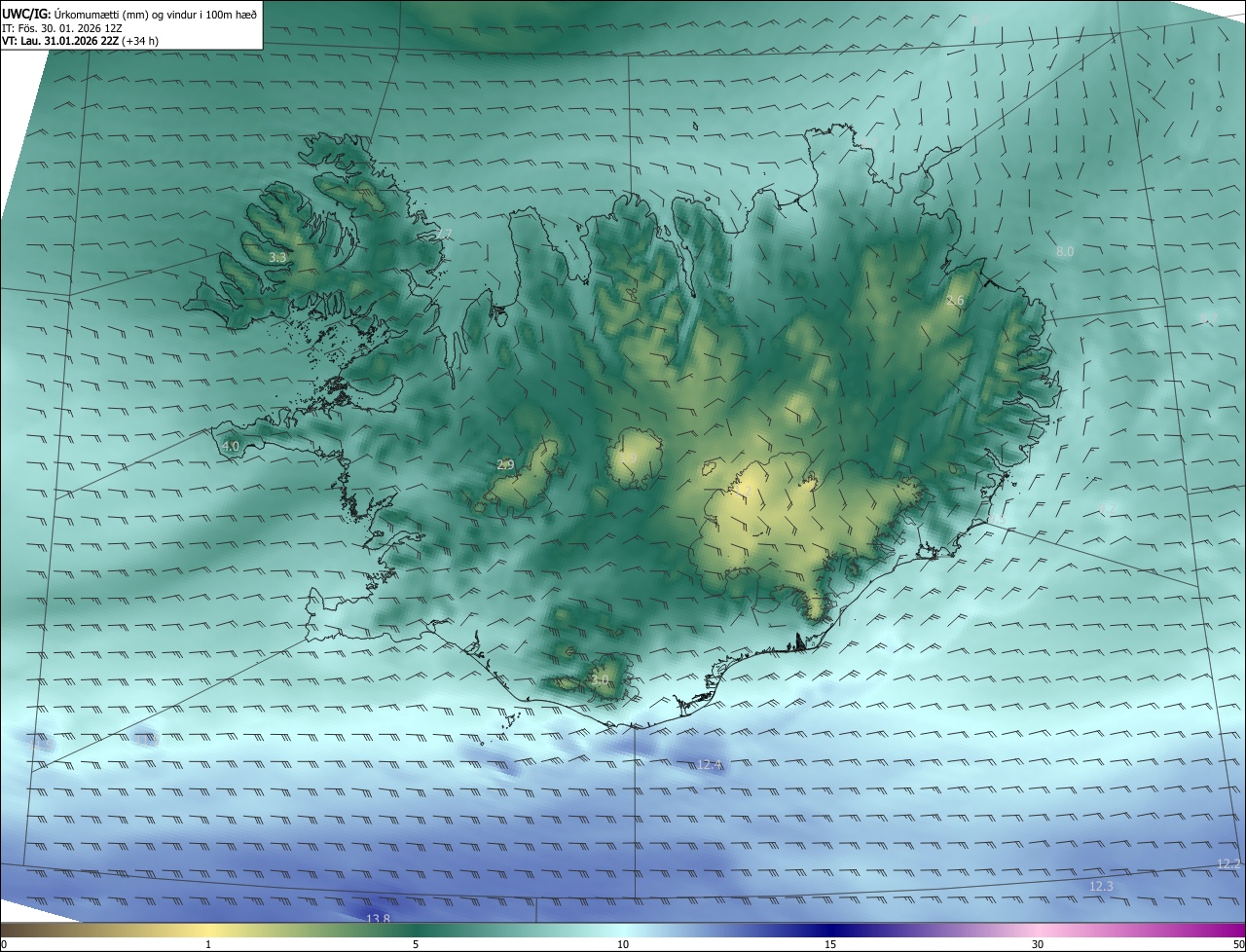
Task: Click the color scale tick label 30
Action: 1038,944
